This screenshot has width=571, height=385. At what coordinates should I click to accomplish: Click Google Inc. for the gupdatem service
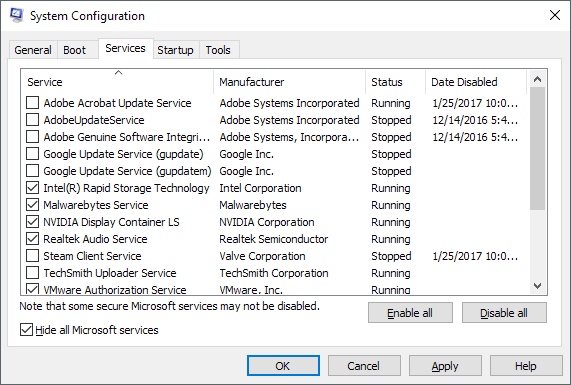tap(246, 171)
